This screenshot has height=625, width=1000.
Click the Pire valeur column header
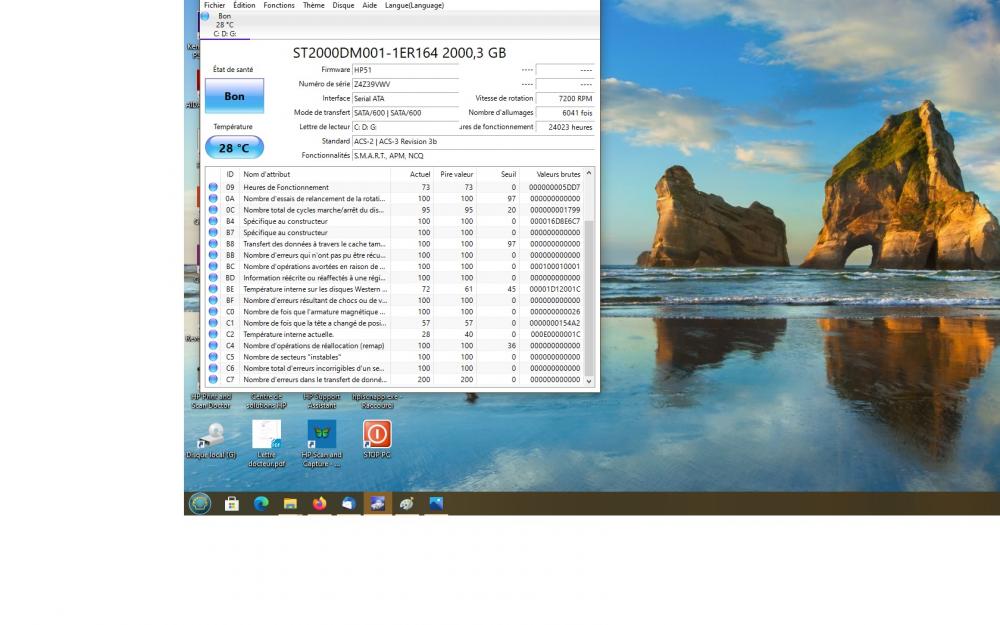(455, 174)
